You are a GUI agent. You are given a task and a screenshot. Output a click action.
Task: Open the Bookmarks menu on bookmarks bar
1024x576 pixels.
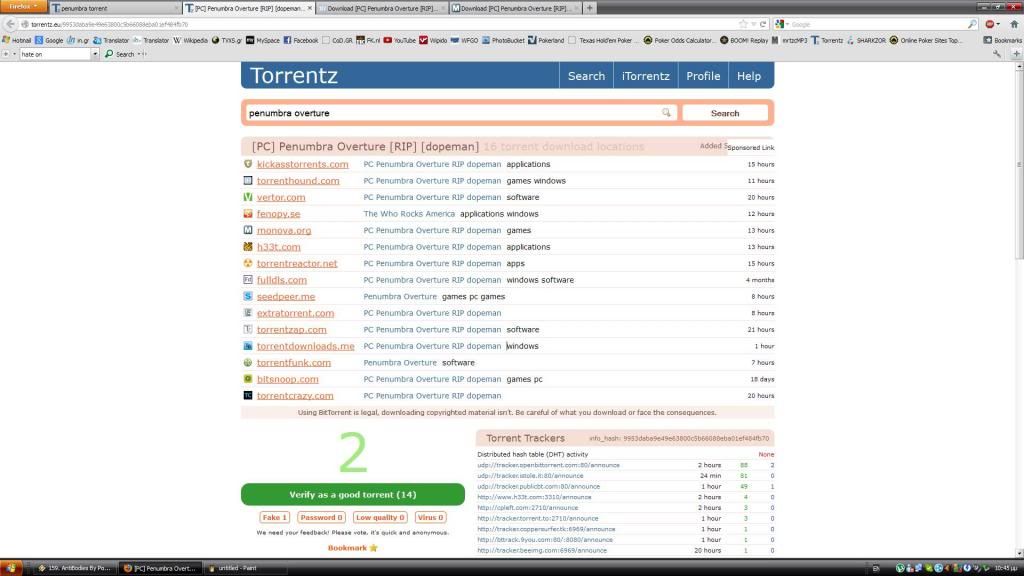(1002, 40)
